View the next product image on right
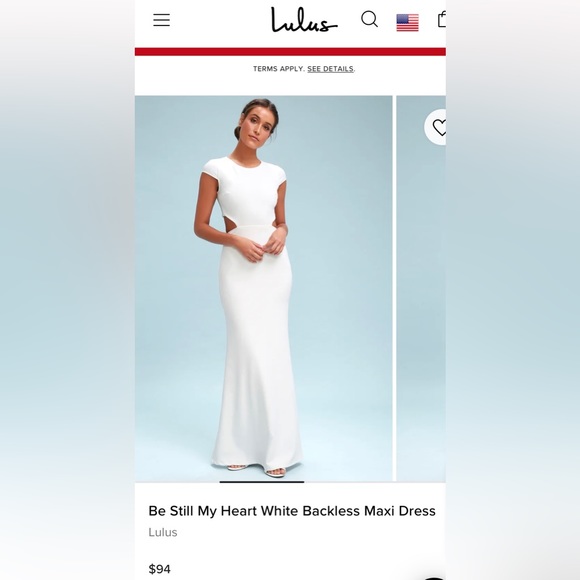Viewport: 580px width, 580px height. point(421,289)
